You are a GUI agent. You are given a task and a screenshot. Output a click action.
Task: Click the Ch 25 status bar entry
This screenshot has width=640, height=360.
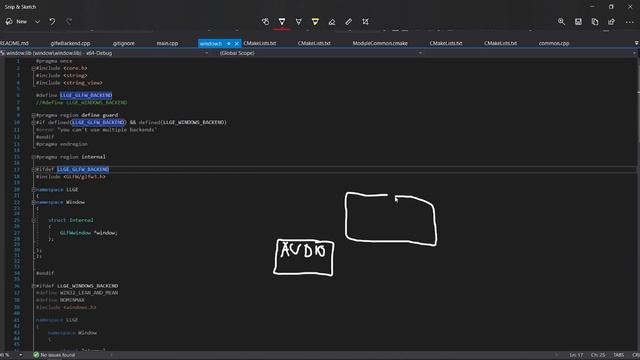(598, 355)
